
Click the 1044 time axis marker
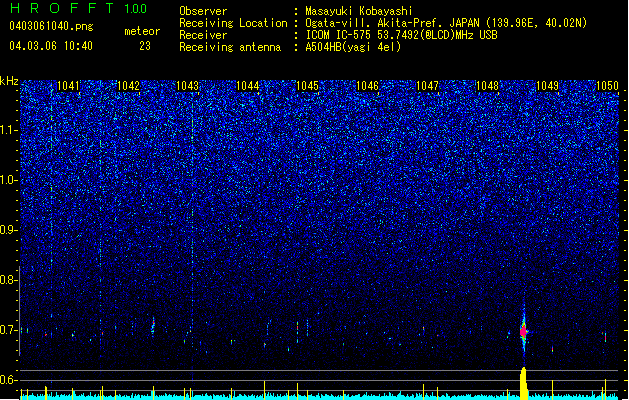click(x=248, y=86)
